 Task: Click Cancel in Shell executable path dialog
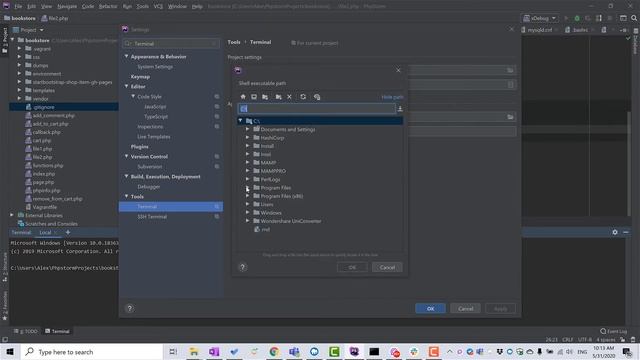click(x=387, y=267)
